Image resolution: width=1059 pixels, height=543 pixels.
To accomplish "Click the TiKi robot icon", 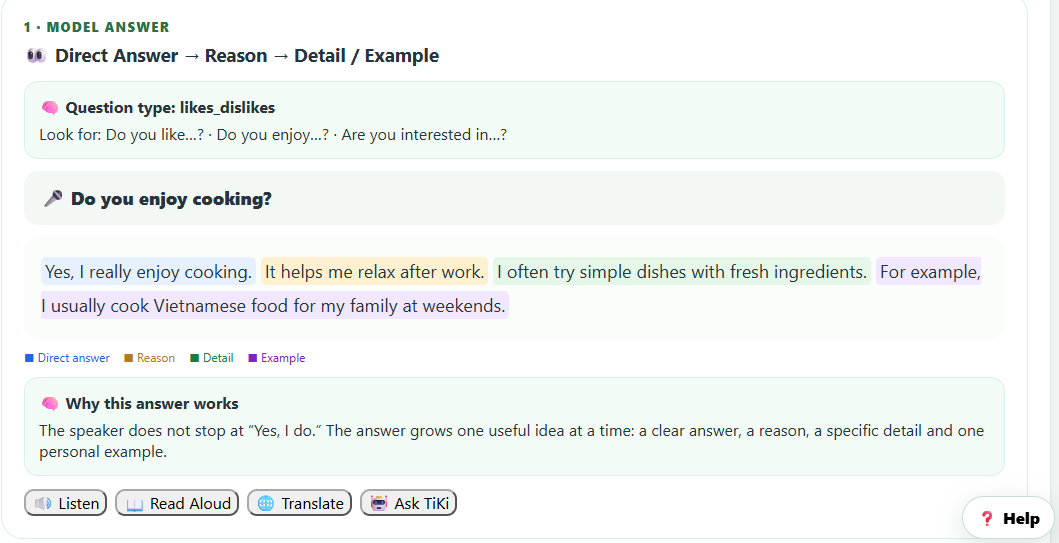I will coord(379,504).
